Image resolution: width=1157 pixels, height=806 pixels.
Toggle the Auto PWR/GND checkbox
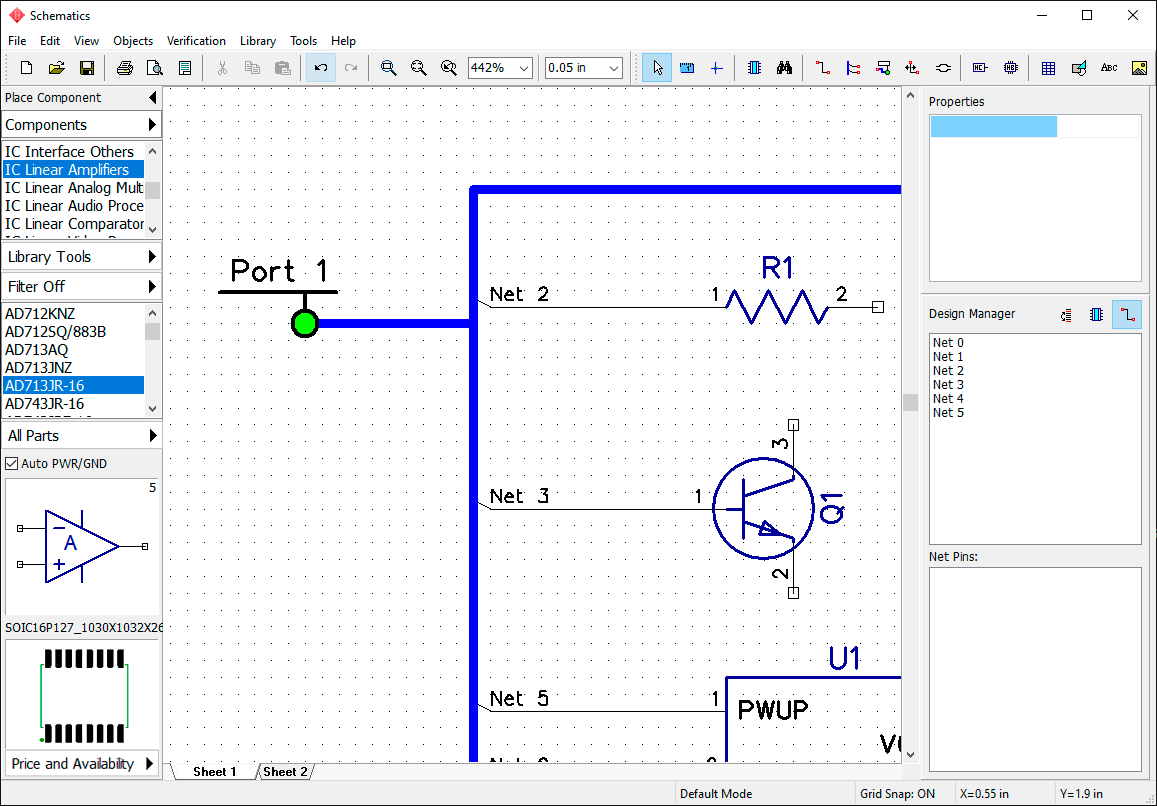coord(12,464)
